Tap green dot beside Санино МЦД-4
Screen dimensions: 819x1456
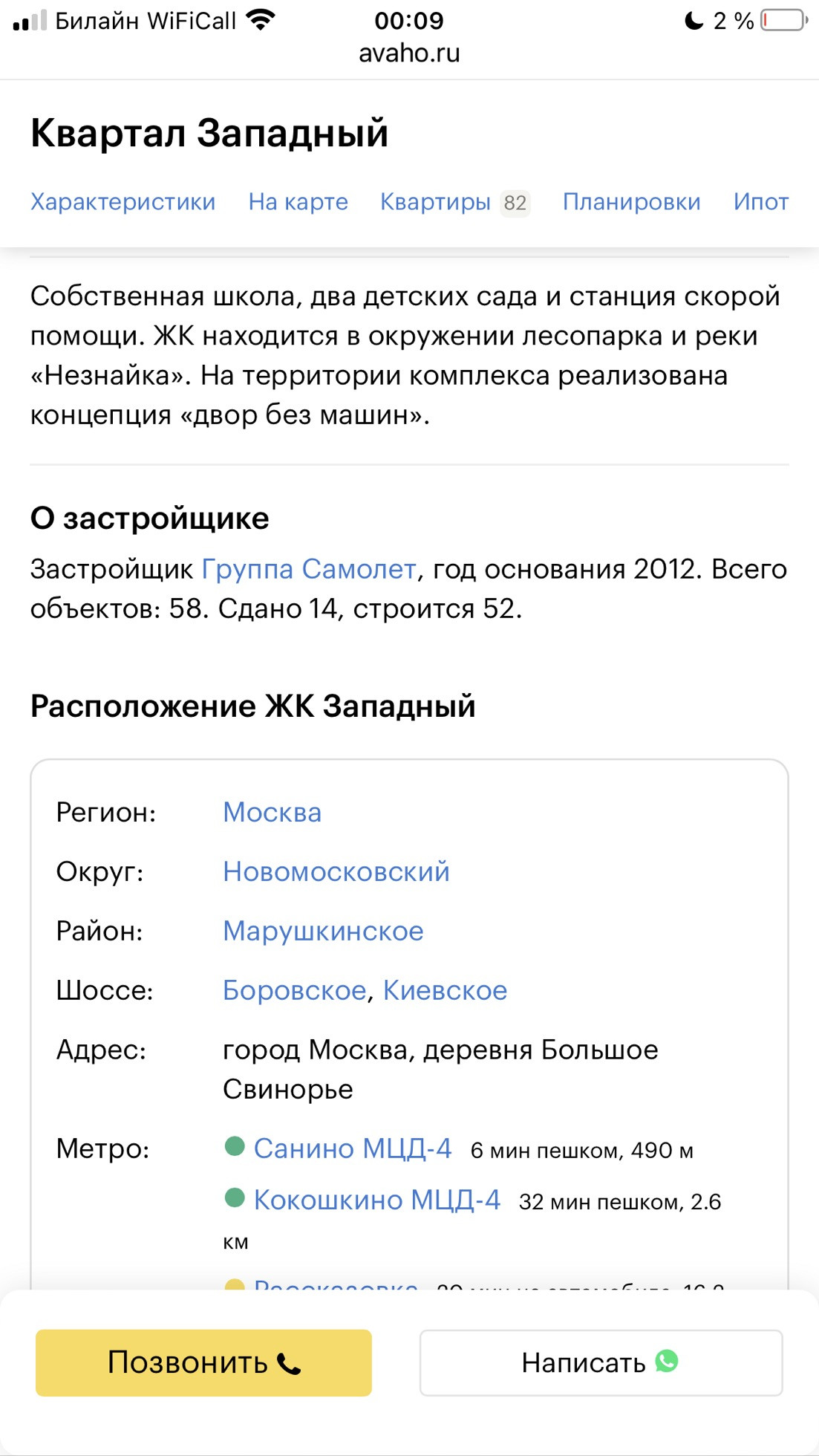pos(235,1146)
